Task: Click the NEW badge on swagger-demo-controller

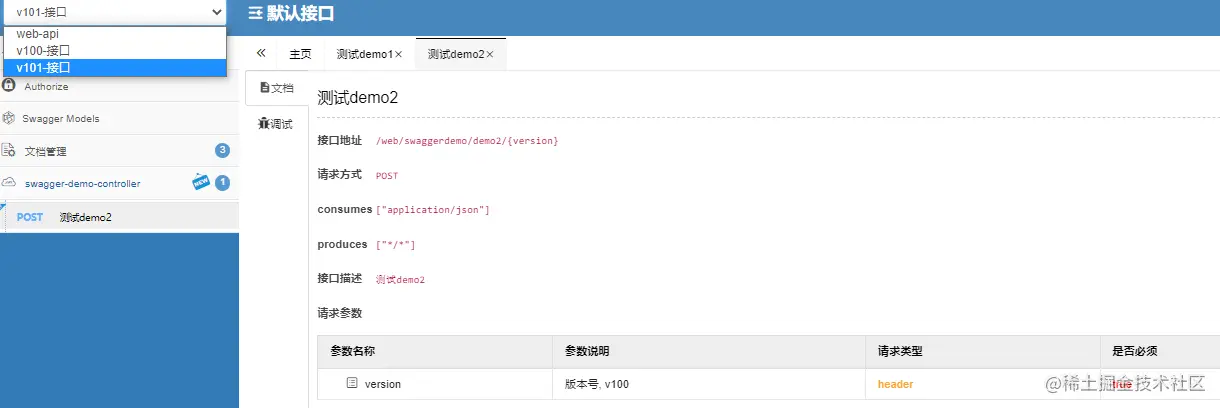Action: [x=201, y=182]
